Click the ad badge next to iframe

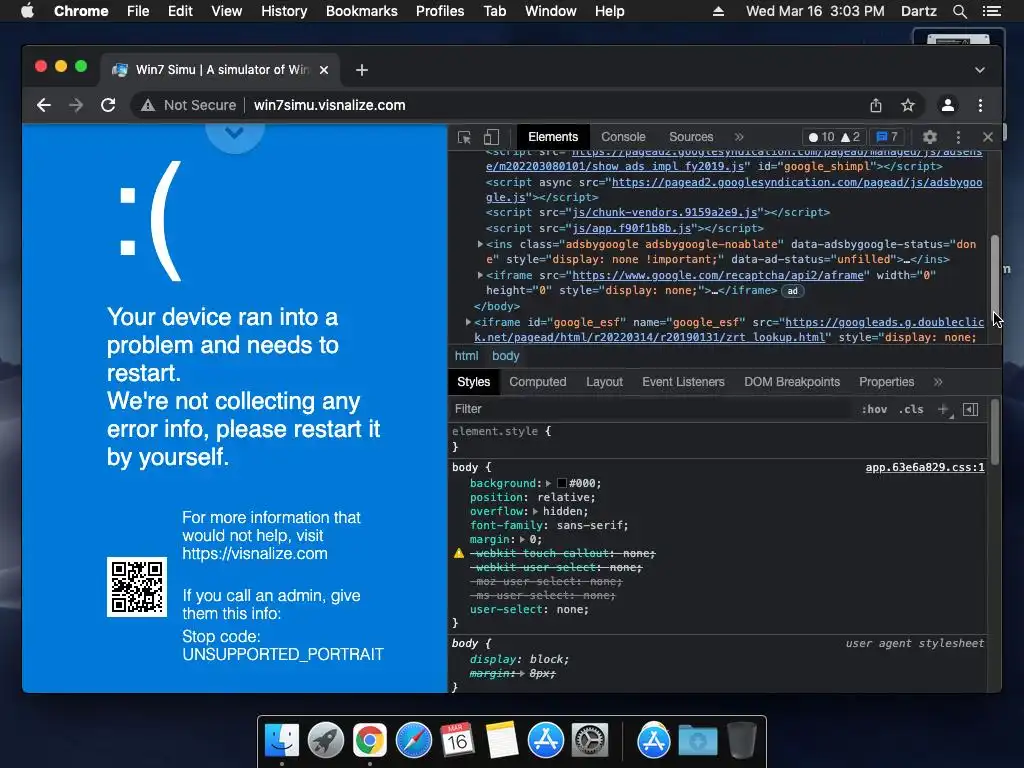[x=792, y=291]
